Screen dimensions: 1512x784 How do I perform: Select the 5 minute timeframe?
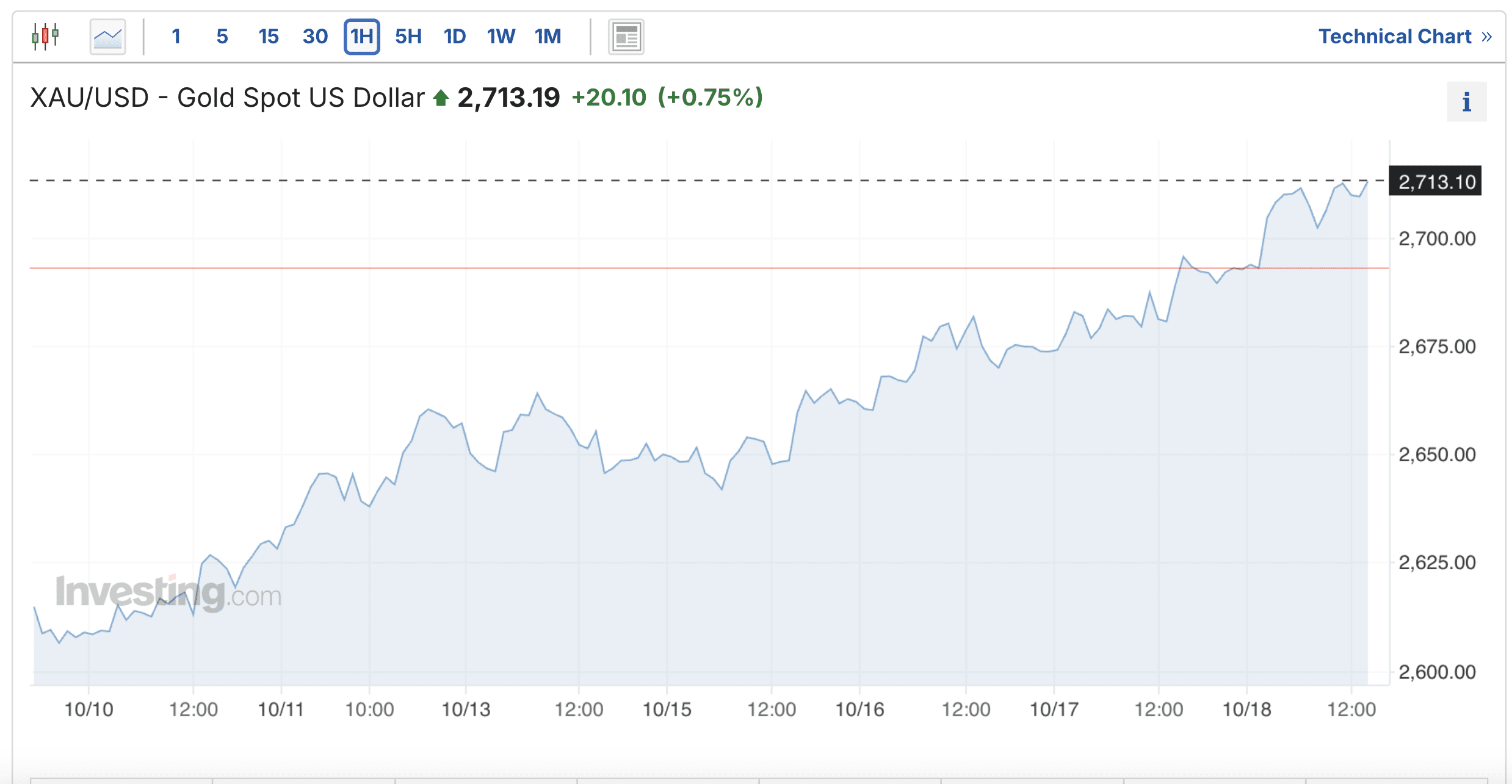click(222, 37)
